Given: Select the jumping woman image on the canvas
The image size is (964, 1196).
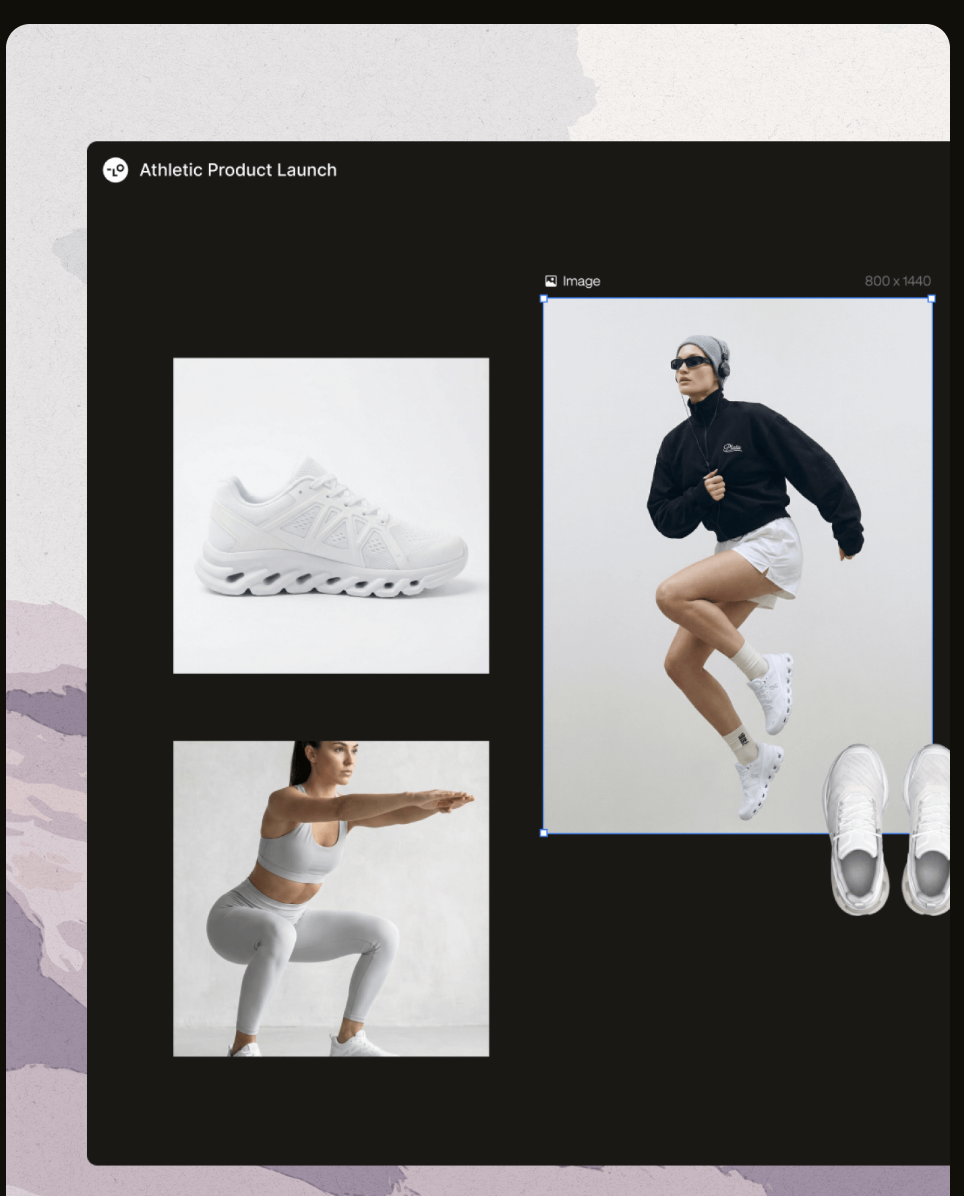Looking at the screenshot, I should click(737, 565).
